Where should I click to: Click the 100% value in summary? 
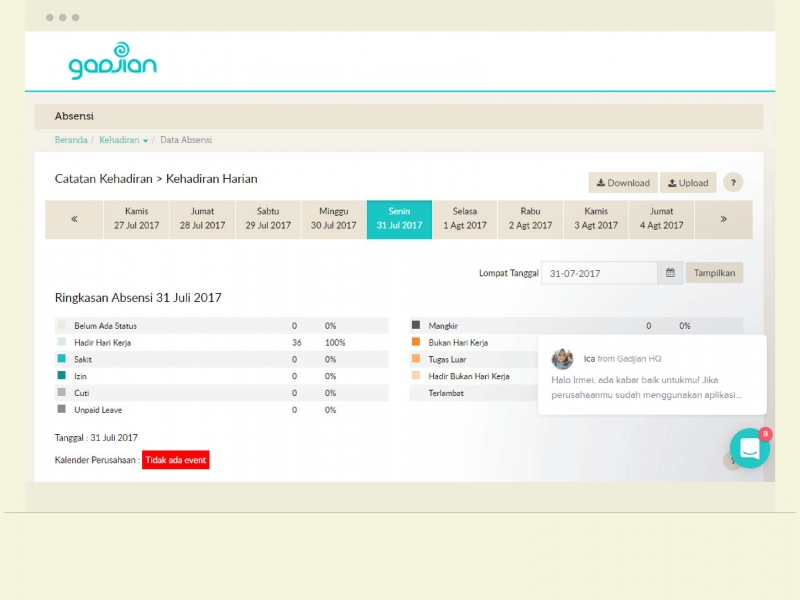pyautogui.click(x=335, y=343)
